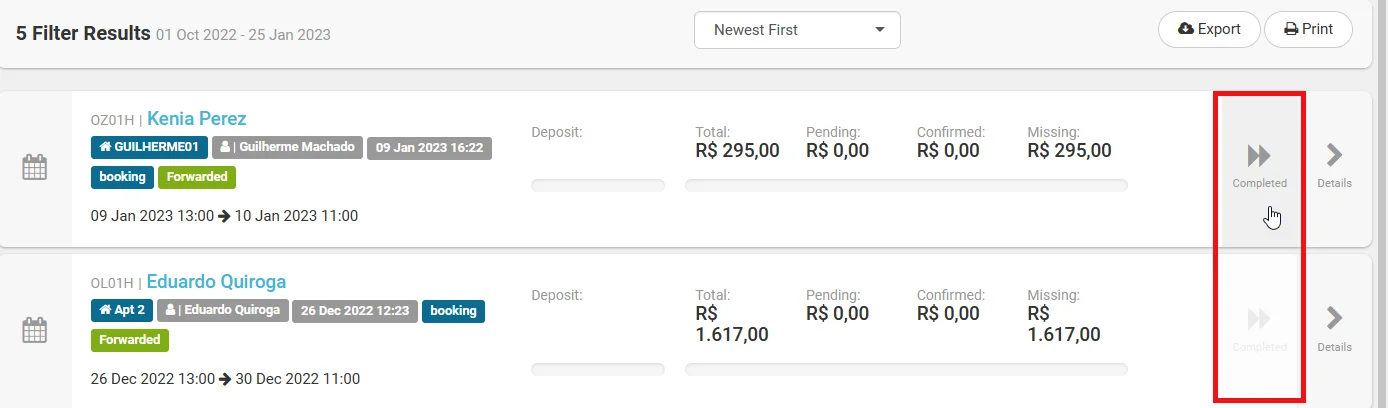Click Forwarded tag on Eduardo Quiroga booking

click(130, 340)
